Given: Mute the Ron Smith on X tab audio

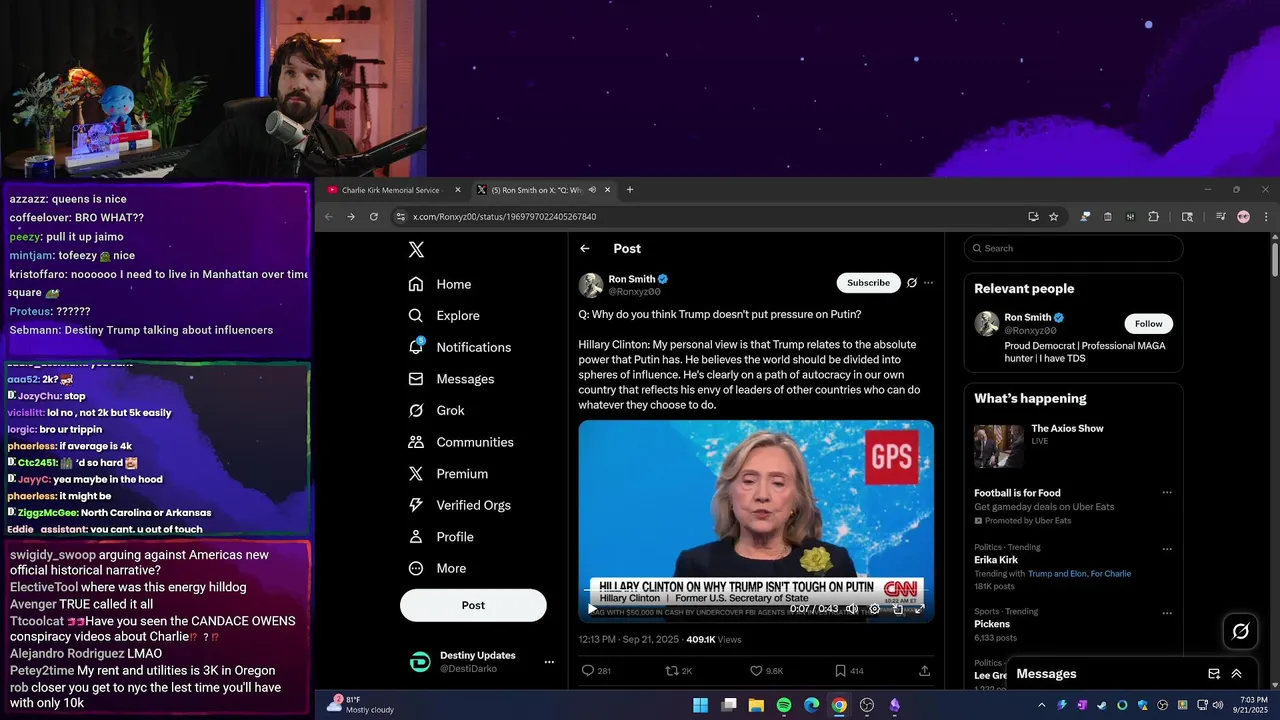Looking at the screenshot, I should (592, 190).
